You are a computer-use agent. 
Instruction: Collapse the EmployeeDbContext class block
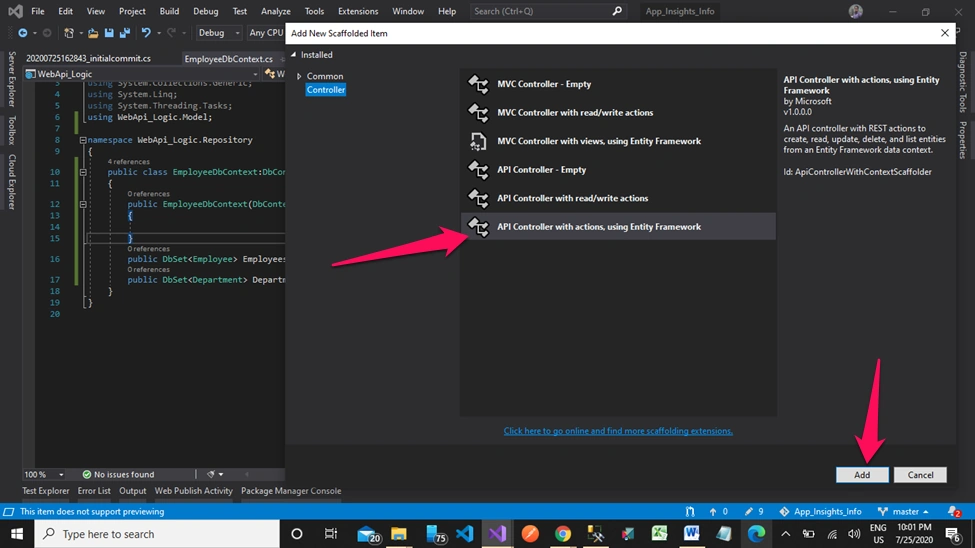point(83,172)
